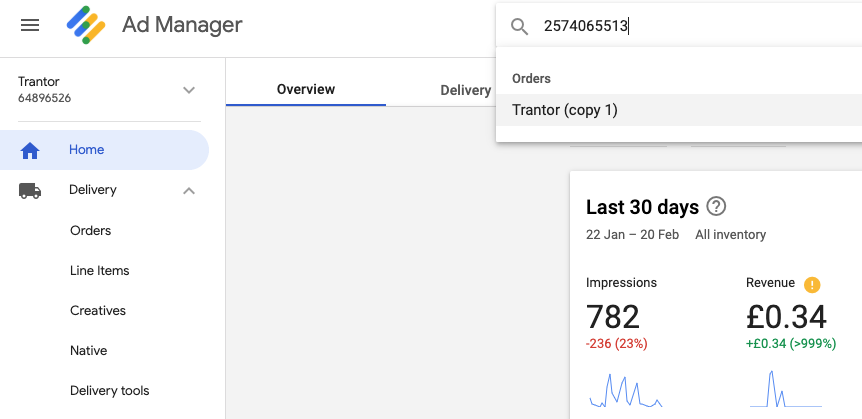
Task: Go to Creatives in the sidebar
Action: pos(98,311)
